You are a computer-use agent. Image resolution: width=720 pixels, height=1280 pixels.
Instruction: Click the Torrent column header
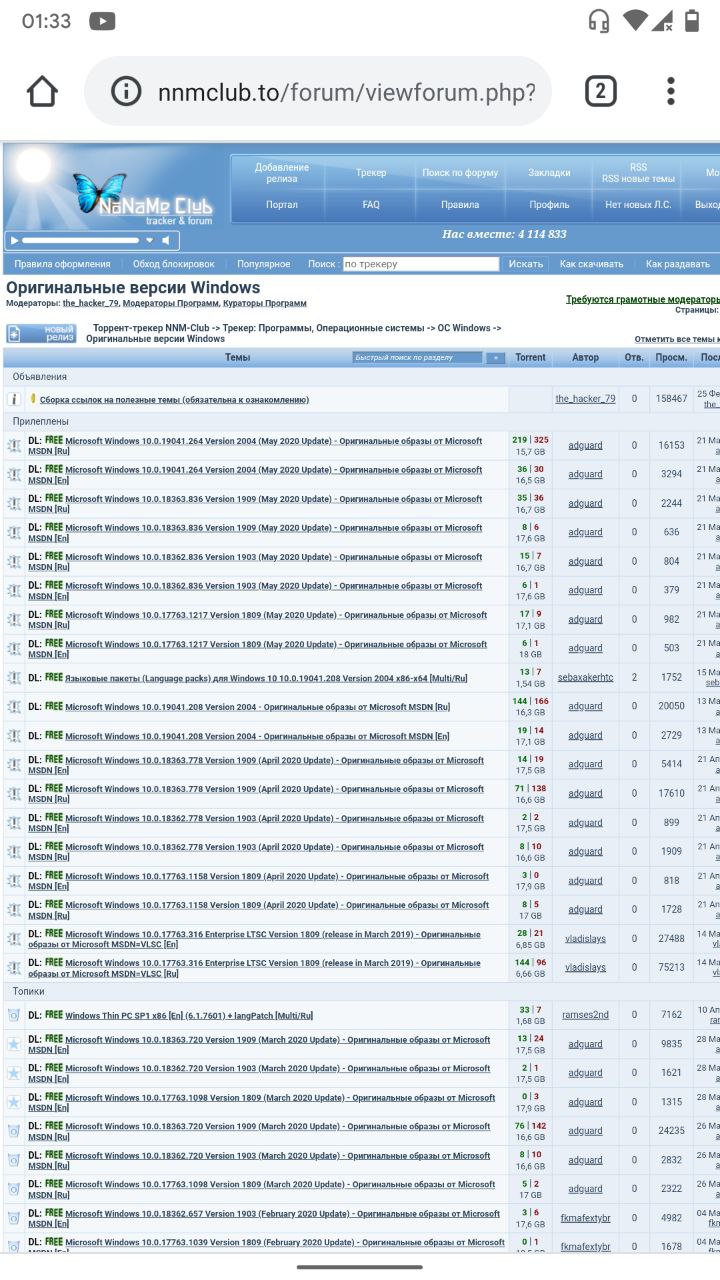531,357
